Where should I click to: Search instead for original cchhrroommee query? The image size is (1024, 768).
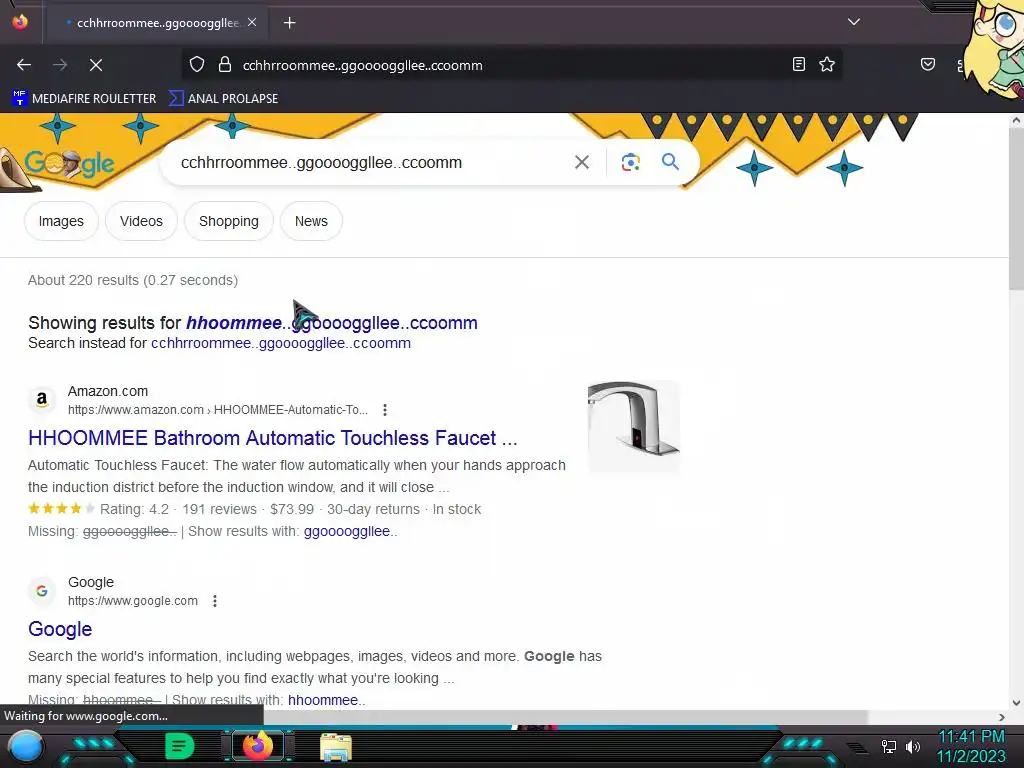coord(281,343)
